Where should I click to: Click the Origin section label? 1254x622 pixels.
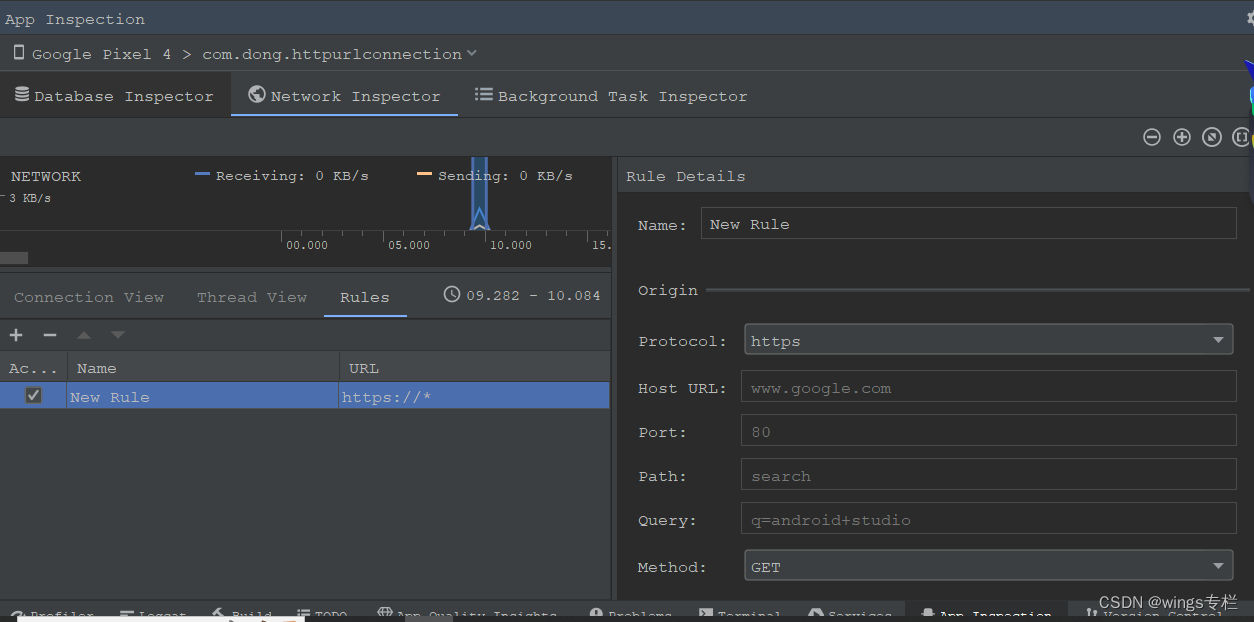(x=668, y=290)
